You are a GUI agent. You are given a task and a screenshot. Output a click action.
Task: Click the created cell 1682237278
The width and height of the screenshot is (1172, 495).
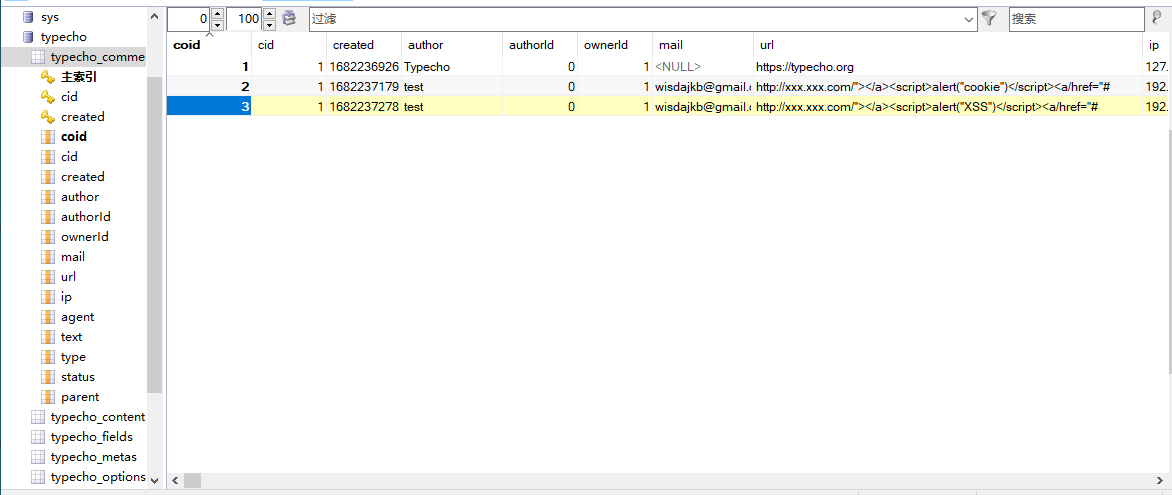364,107
